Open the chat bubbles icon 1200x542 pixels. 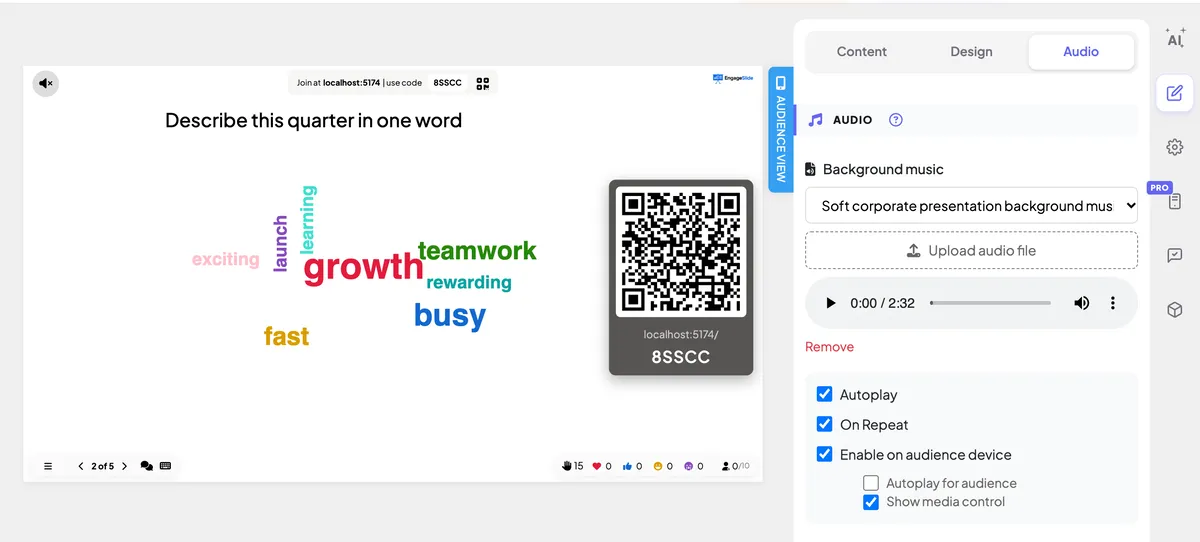point(147,466)
